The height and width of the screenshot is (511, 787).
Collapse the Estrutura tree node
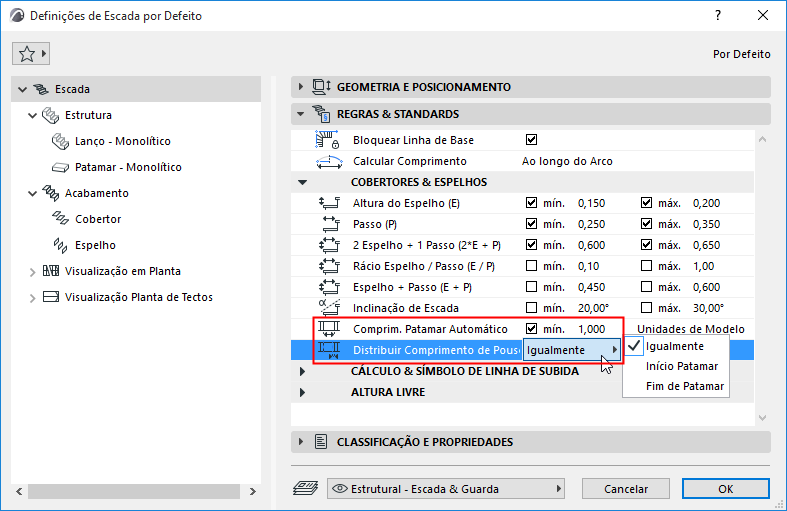pyautogui.click(x=33, y=115)
